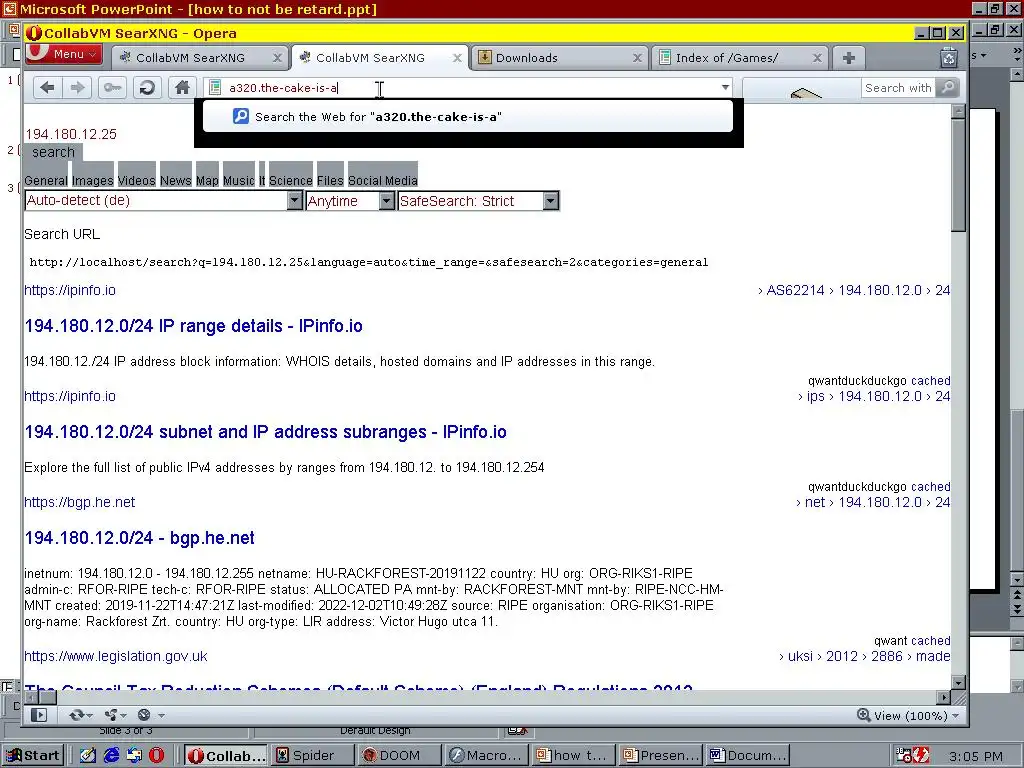Switch to Presen... taskbar button
1024x768 pixels.
[x=659, y=756]
